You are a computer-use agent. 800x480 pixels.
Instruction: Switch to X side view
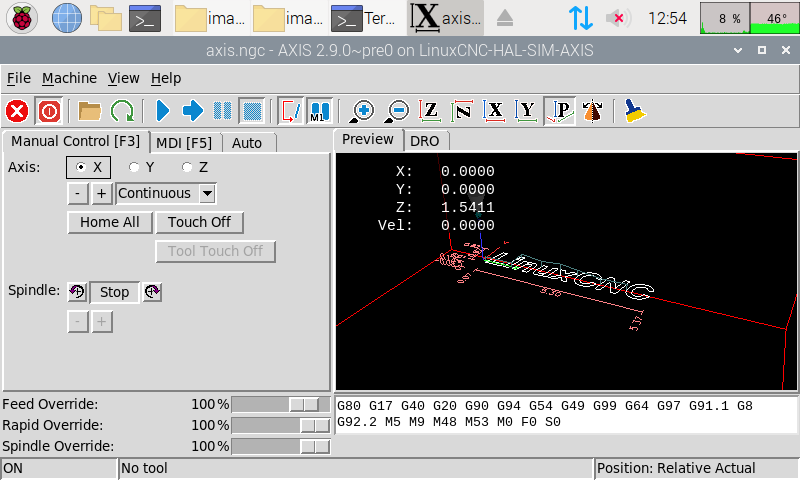(x=494, y=111)
